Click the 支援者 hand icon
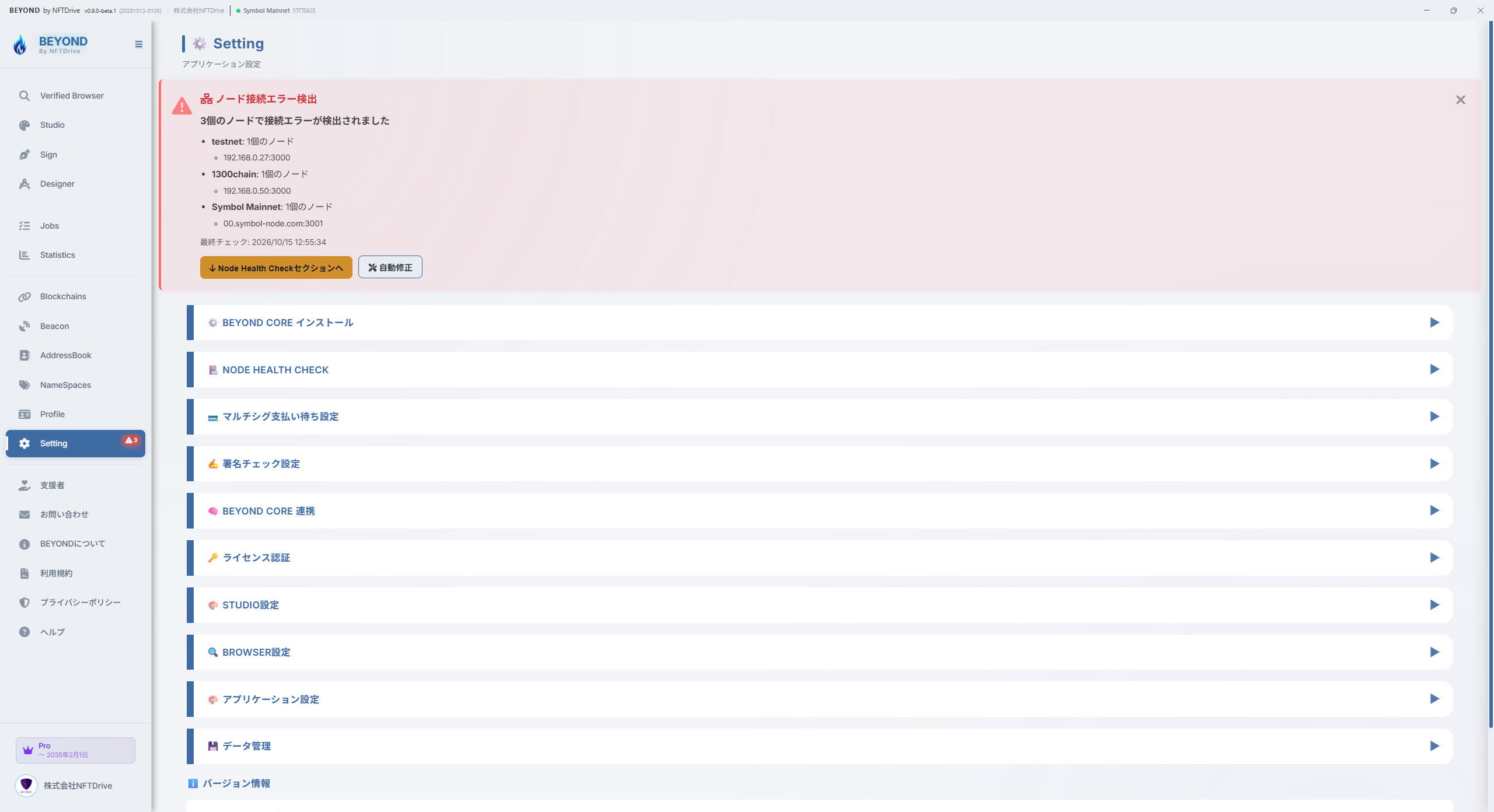1494x812 pixels. (24, 485)
